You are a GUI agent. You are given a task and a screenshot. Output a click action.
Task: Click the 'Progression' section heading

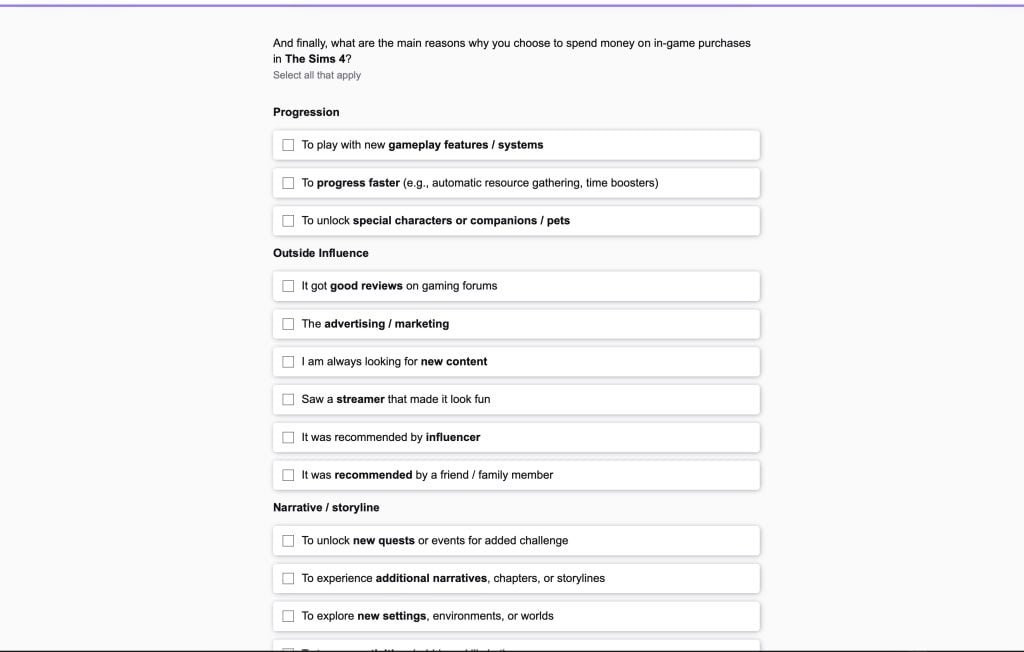coord(306,112)
